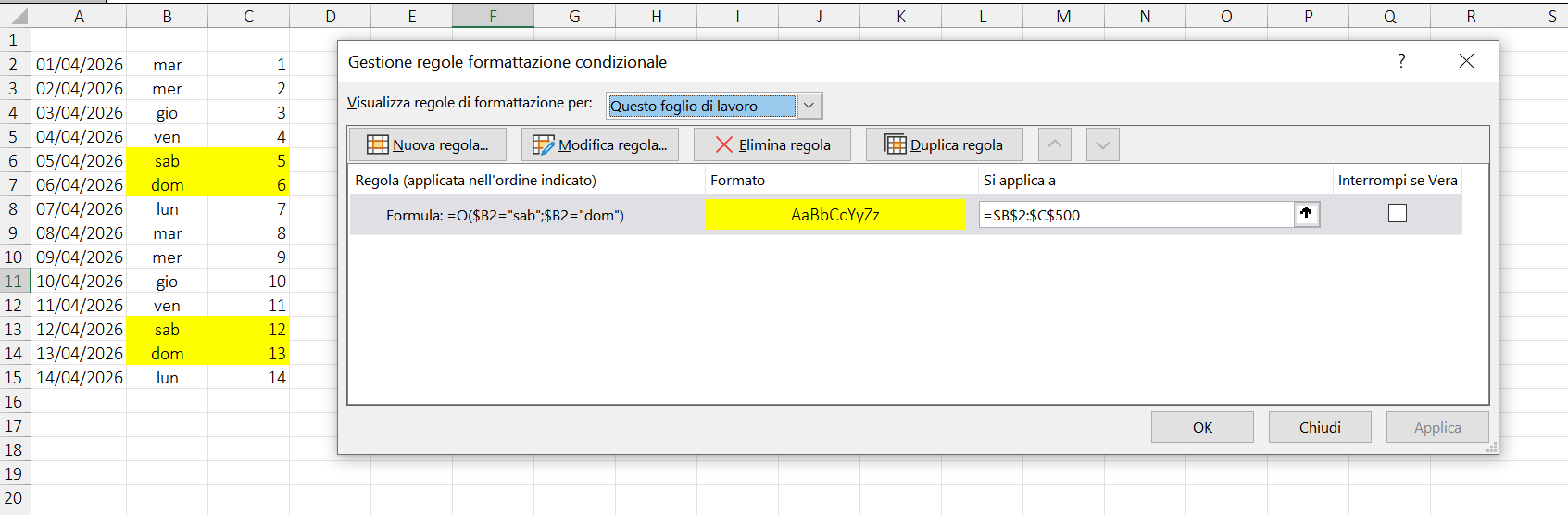Click cell with date 10/04/2026
This screenshot has width=1568, height=515.
[x=79, y=281]
